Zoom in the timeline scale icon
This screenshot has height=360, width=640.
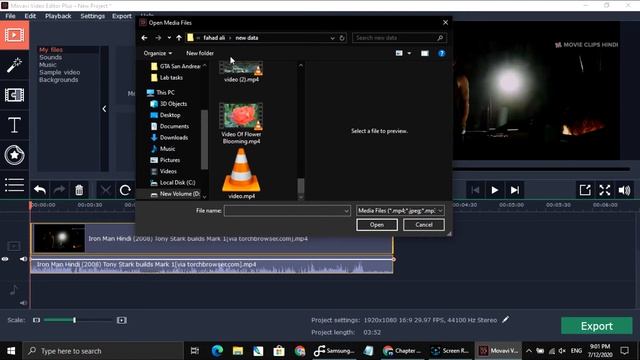(121, 320)
